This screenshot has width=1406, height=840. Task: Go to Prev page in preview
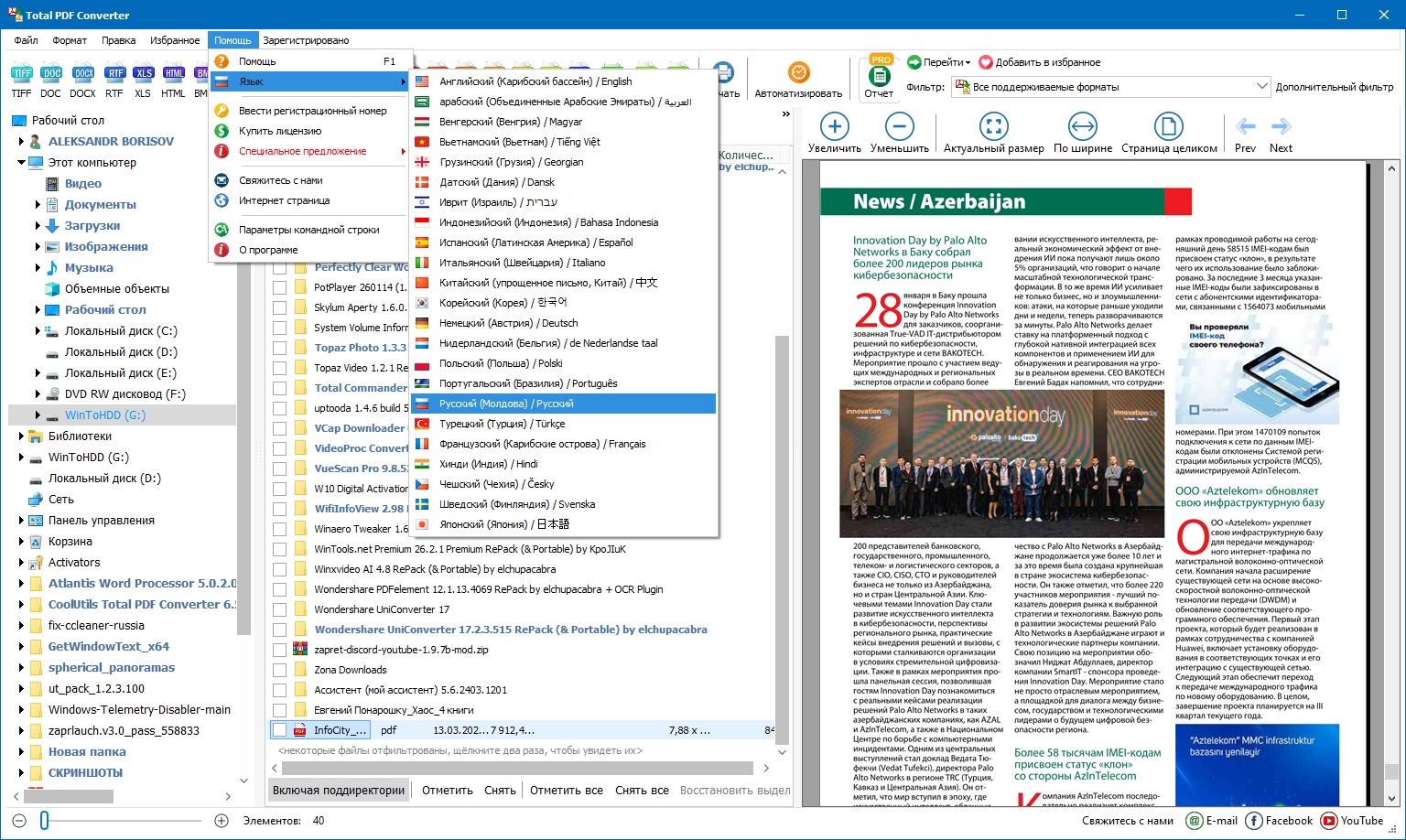[1245, 134]
